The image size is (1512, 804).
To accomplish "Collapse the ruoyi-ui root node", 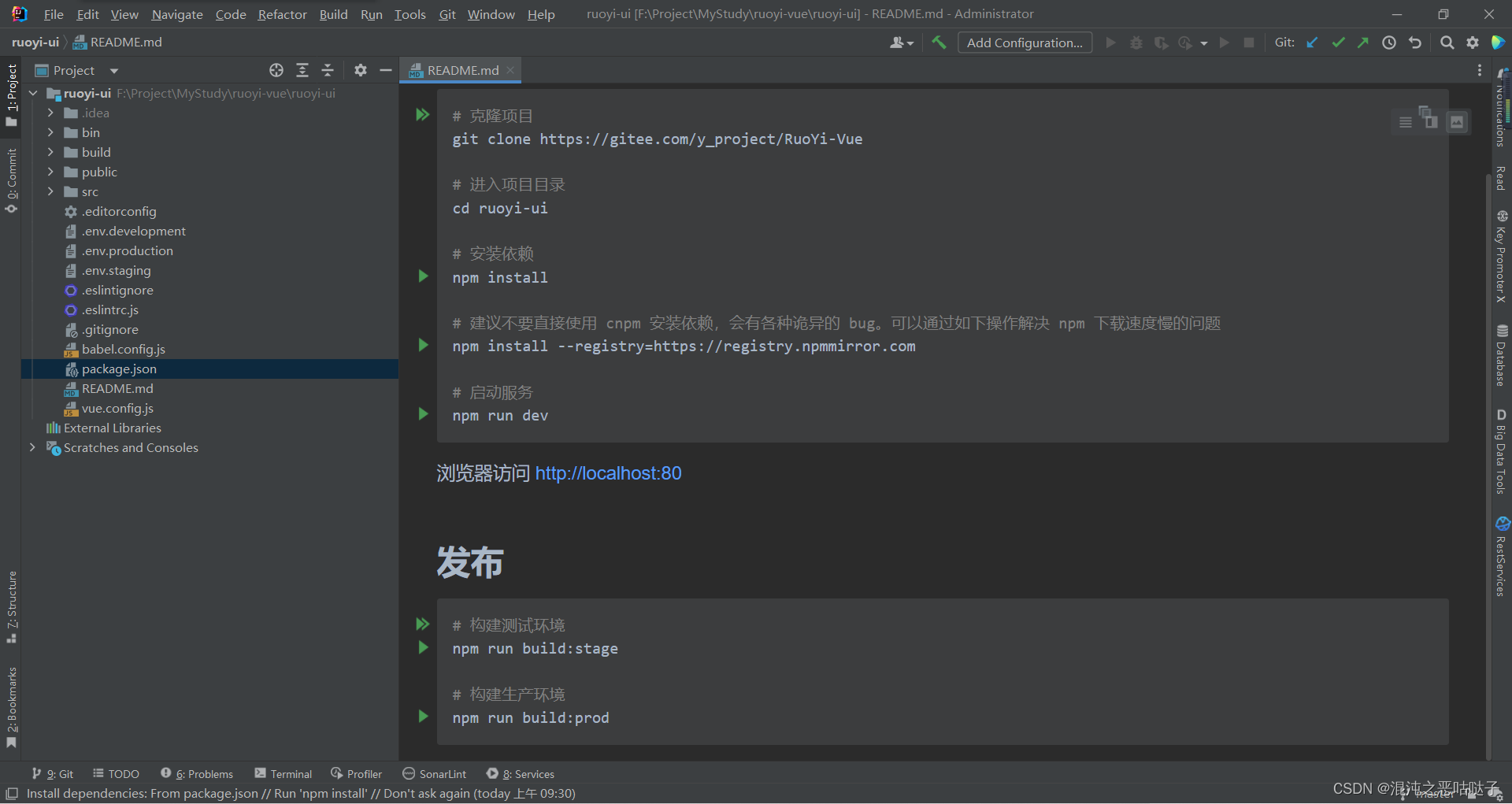I will (x=33, y=93).
